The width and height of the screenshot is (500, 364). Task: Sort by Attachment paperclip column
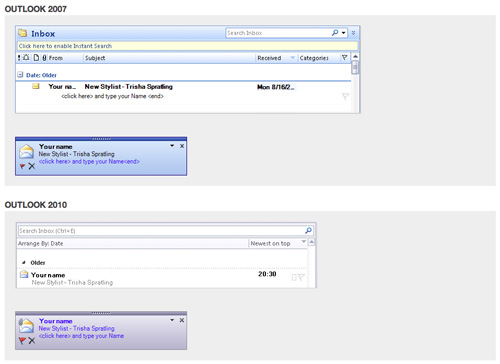(44, 58)
